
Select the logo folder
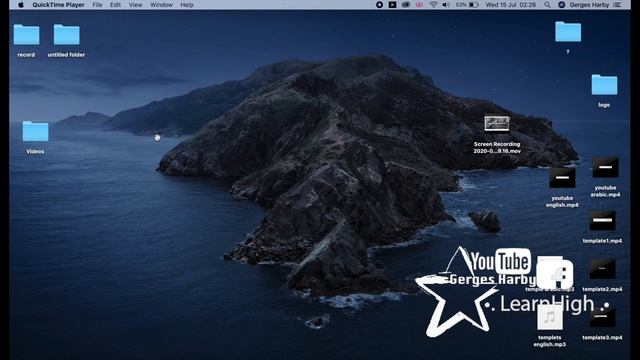pos(604,85)
